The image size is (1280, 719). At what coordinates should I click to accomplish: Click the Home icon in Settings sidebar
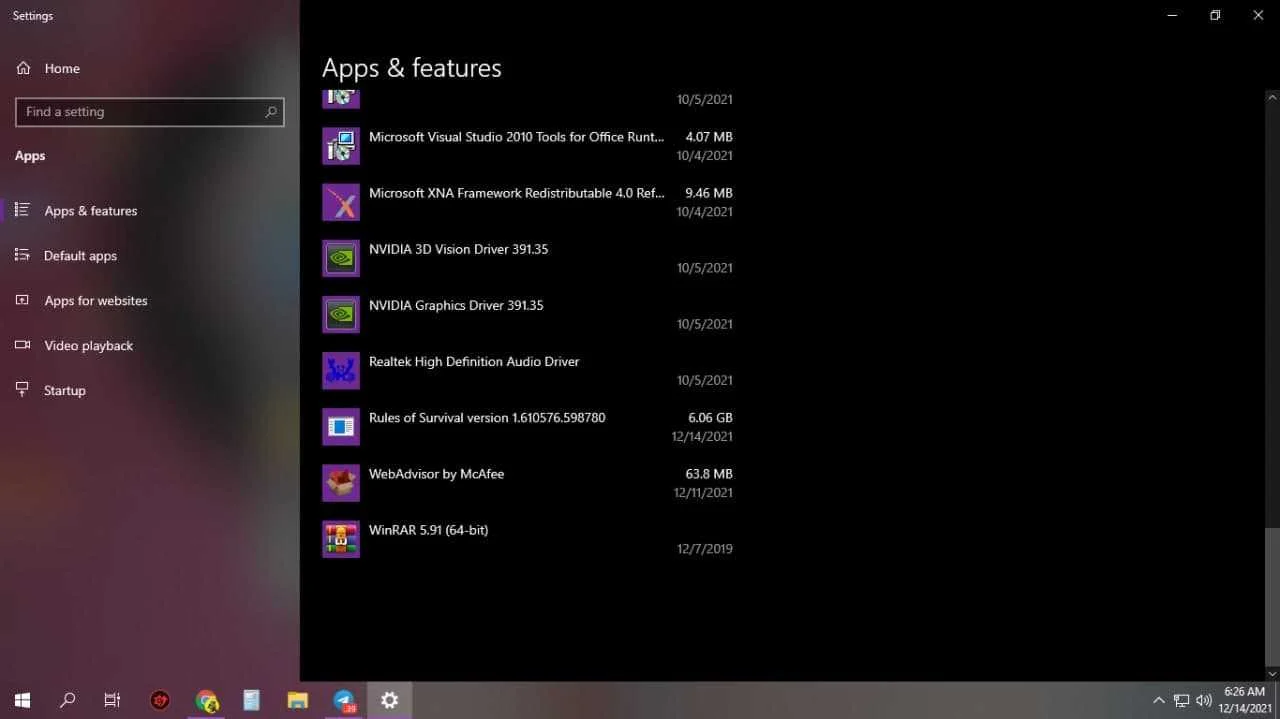tap(23, 68)
